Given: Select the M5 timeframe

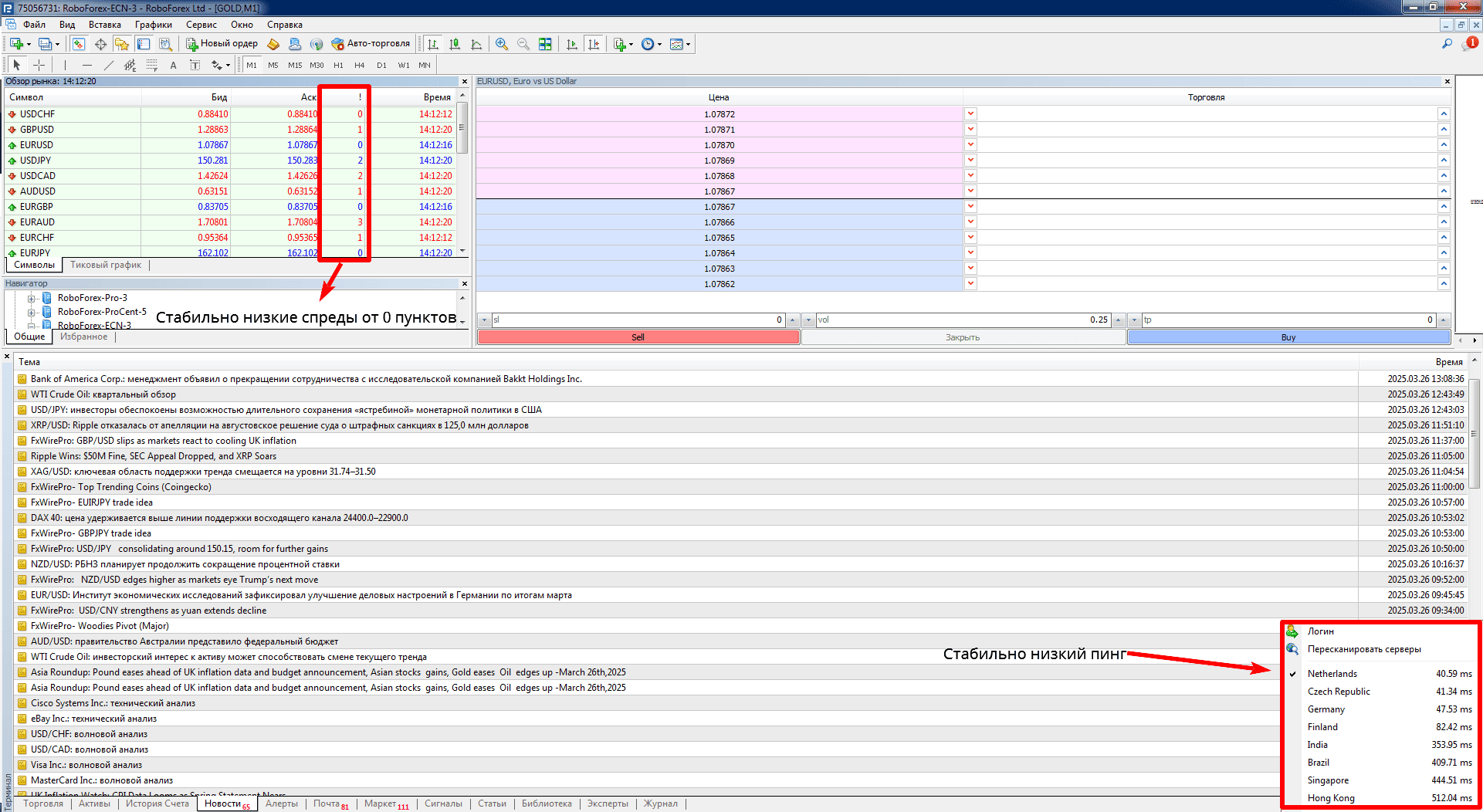Looking at the screenshot, I should click(x=273, y=65).
